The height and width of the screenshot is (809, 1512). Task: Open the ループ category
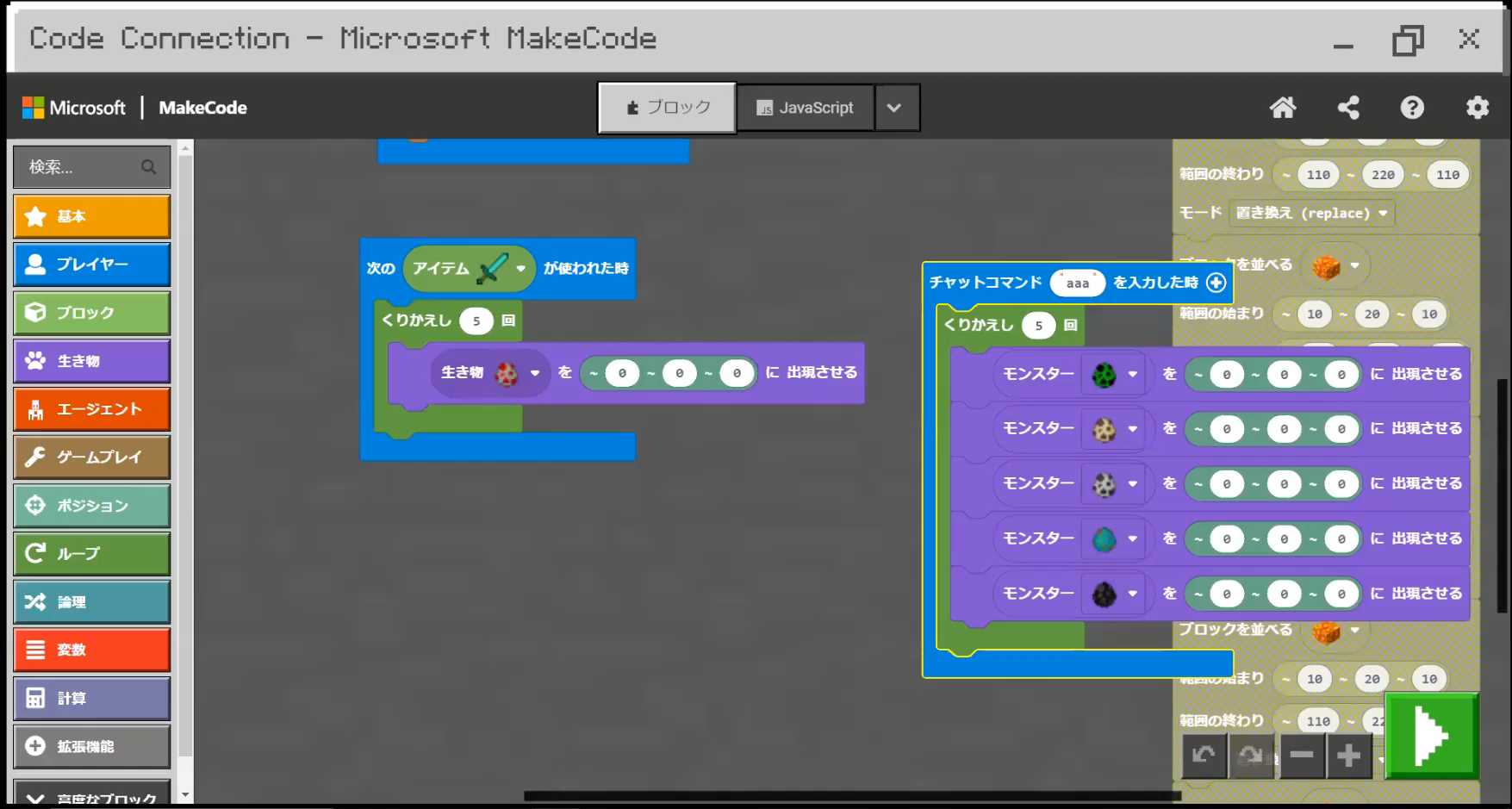pyautogui.click(x=92, y=554)
